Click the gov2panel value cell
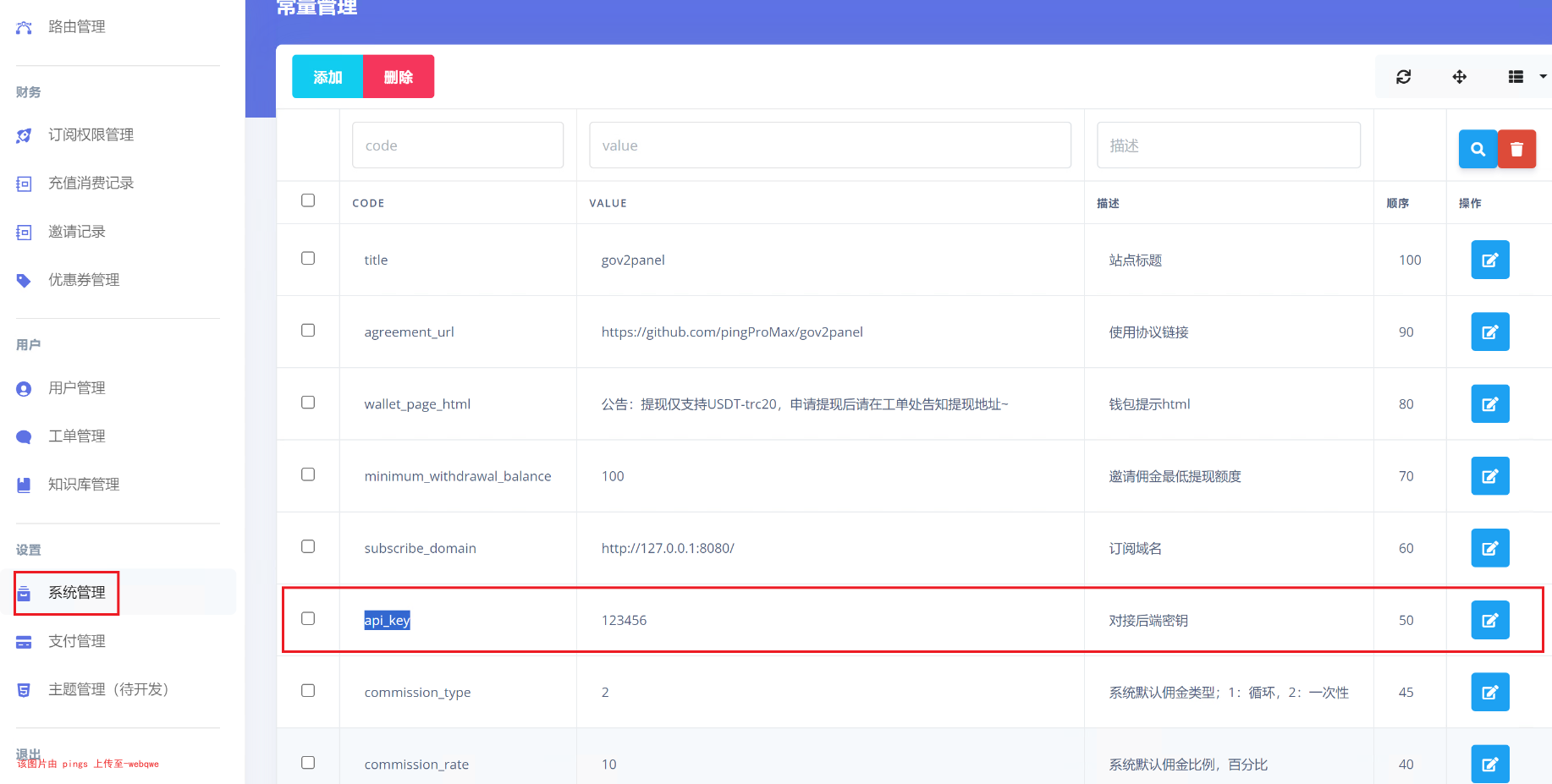Image resolution: width=1552 pixels, height=784 pixels. click(633, 260)
